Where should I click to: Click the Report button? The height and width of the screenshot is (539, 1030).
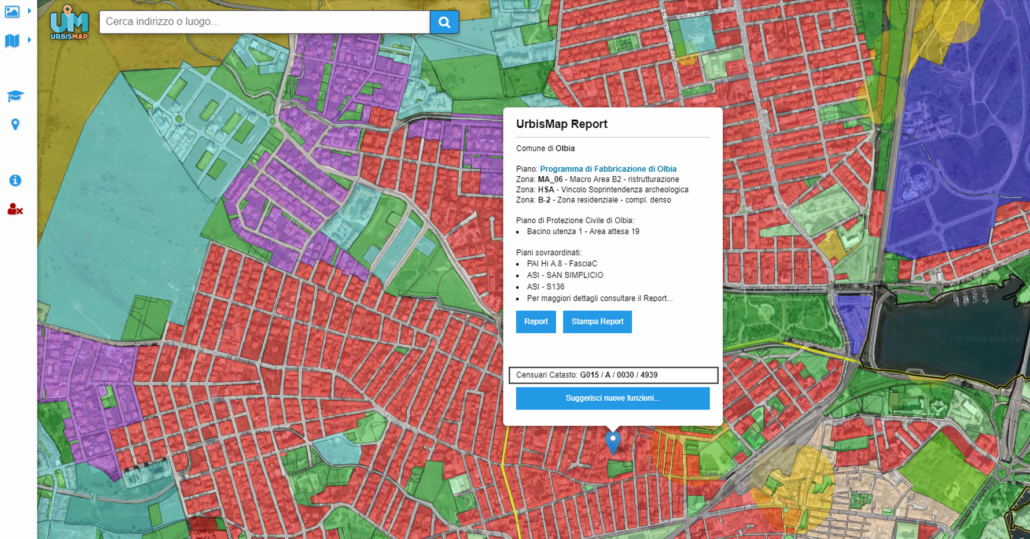pyautogui.click(x=536, y=322)
